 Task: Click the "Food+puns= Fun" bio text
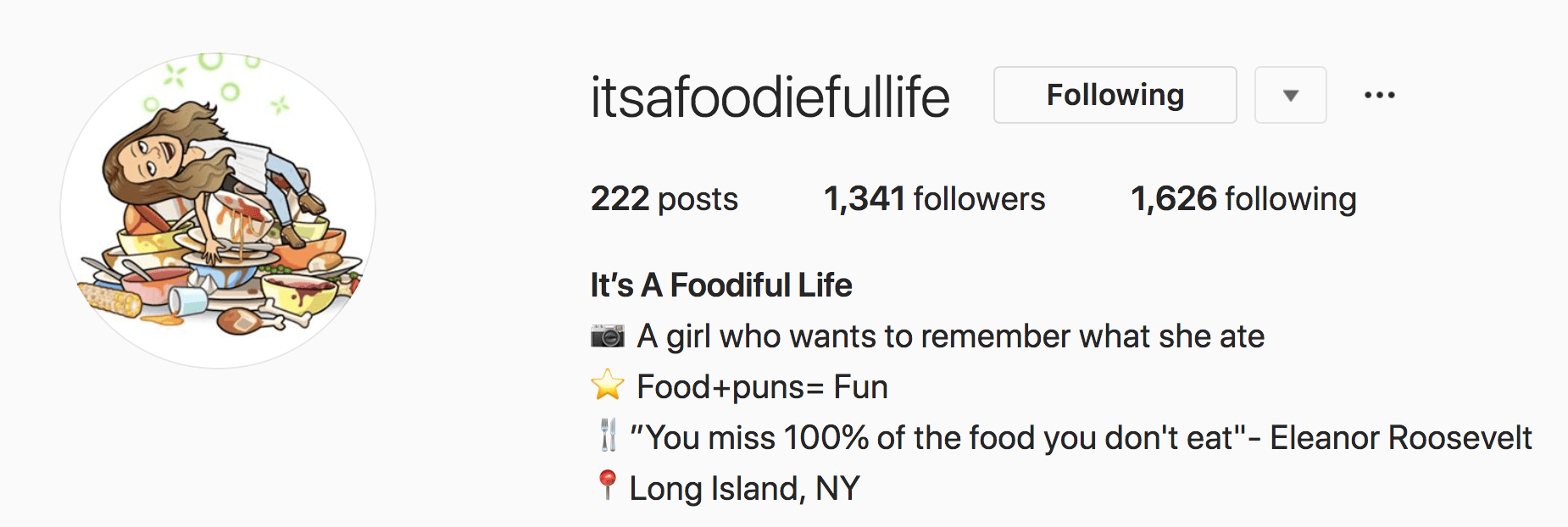click(x=762, y=387)
